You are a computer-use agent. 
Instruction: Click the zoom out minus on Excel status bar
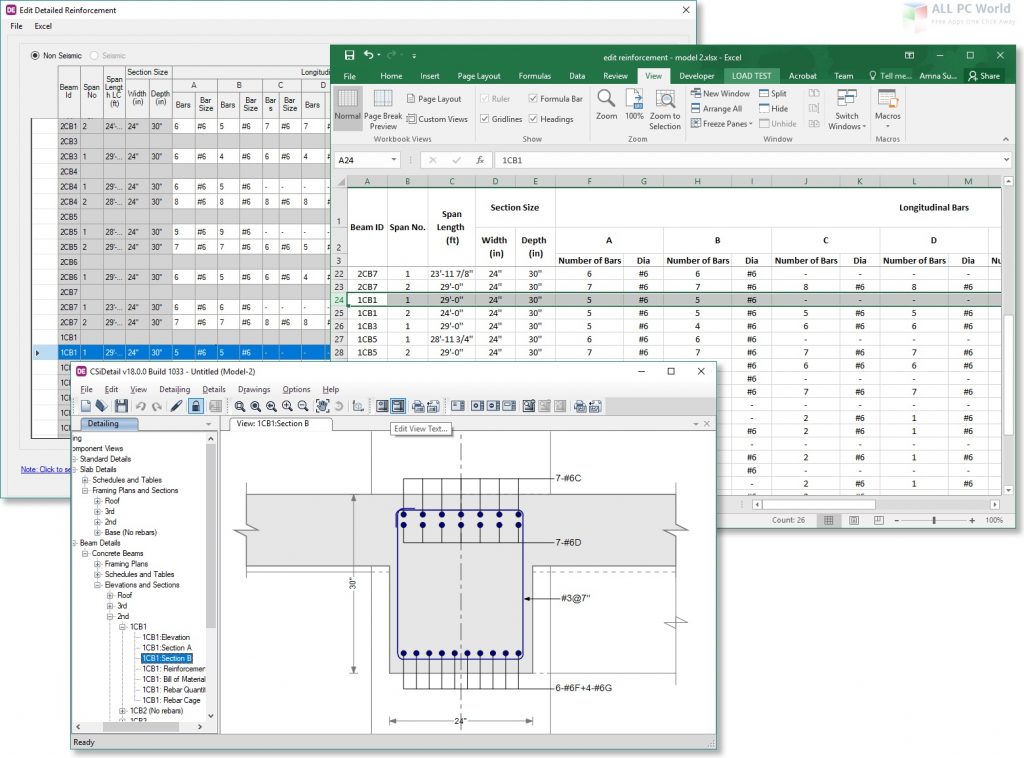coord(896,520)
